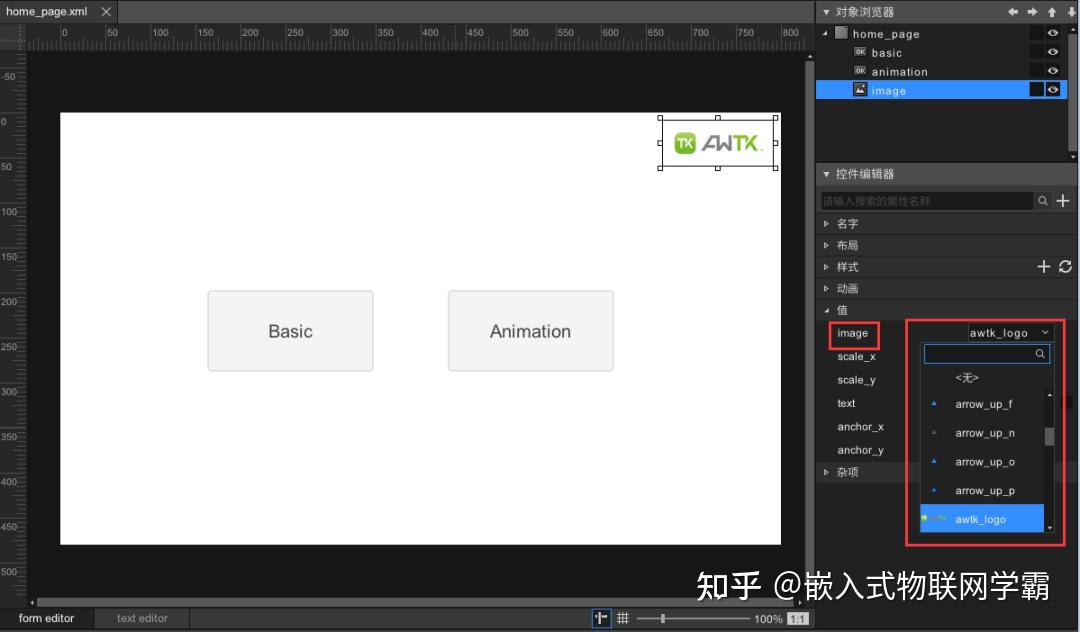Collapse the home_page tree node
Screen dimensions: 1080x632
pyautogui.click(x=826, y=33)
